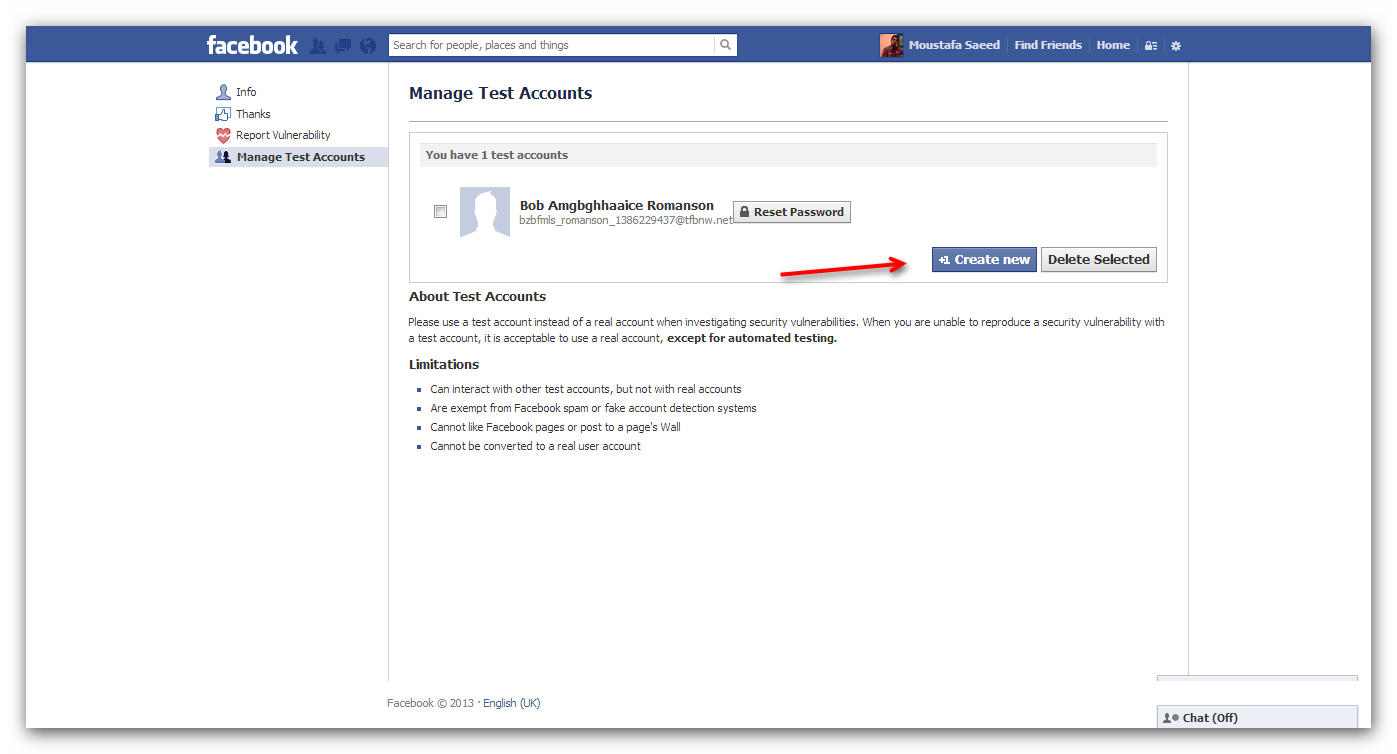
Task: Reset password for Bob Romanson
Action: [792, 212]
